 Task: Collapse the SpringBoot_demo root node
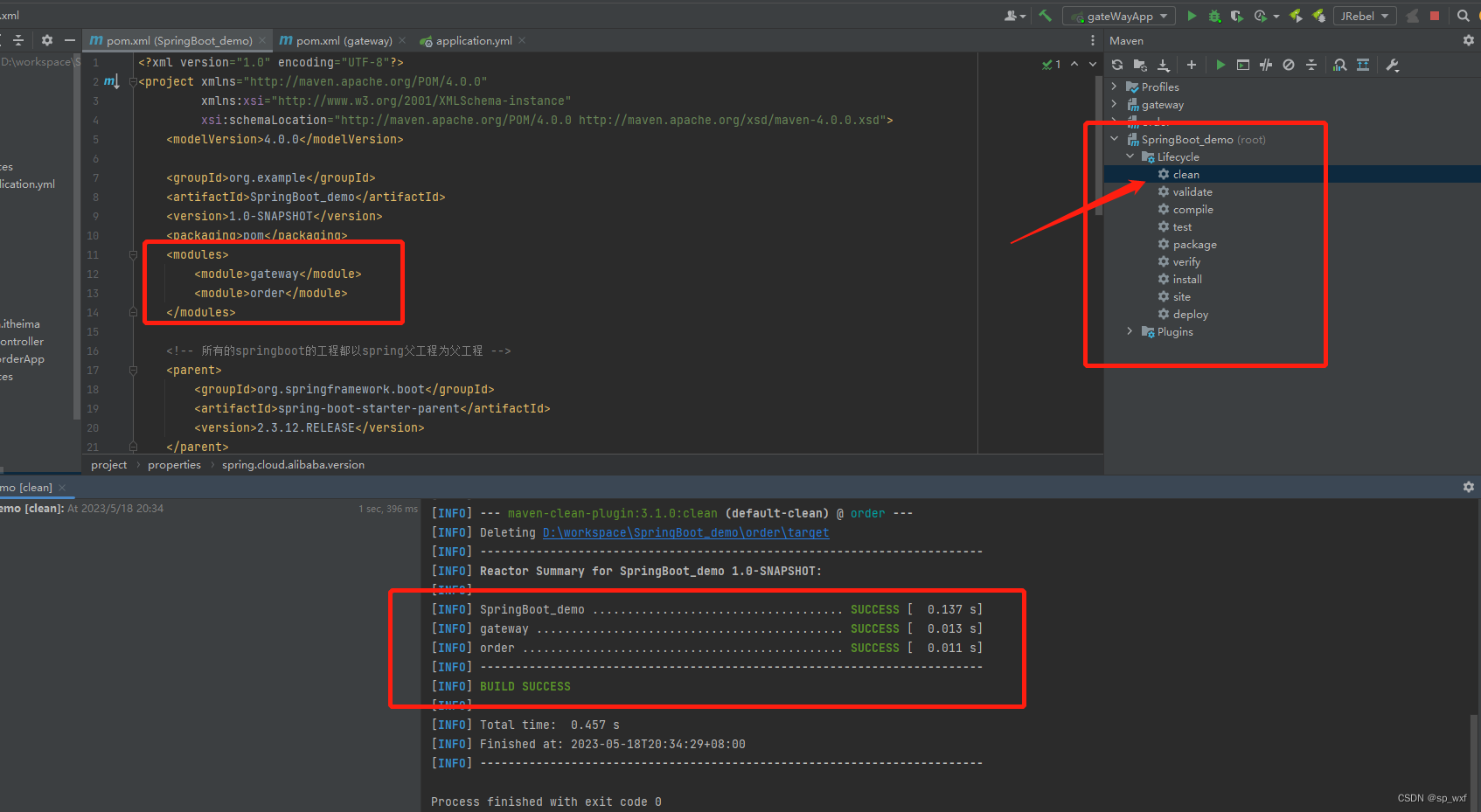(1114, 139)
